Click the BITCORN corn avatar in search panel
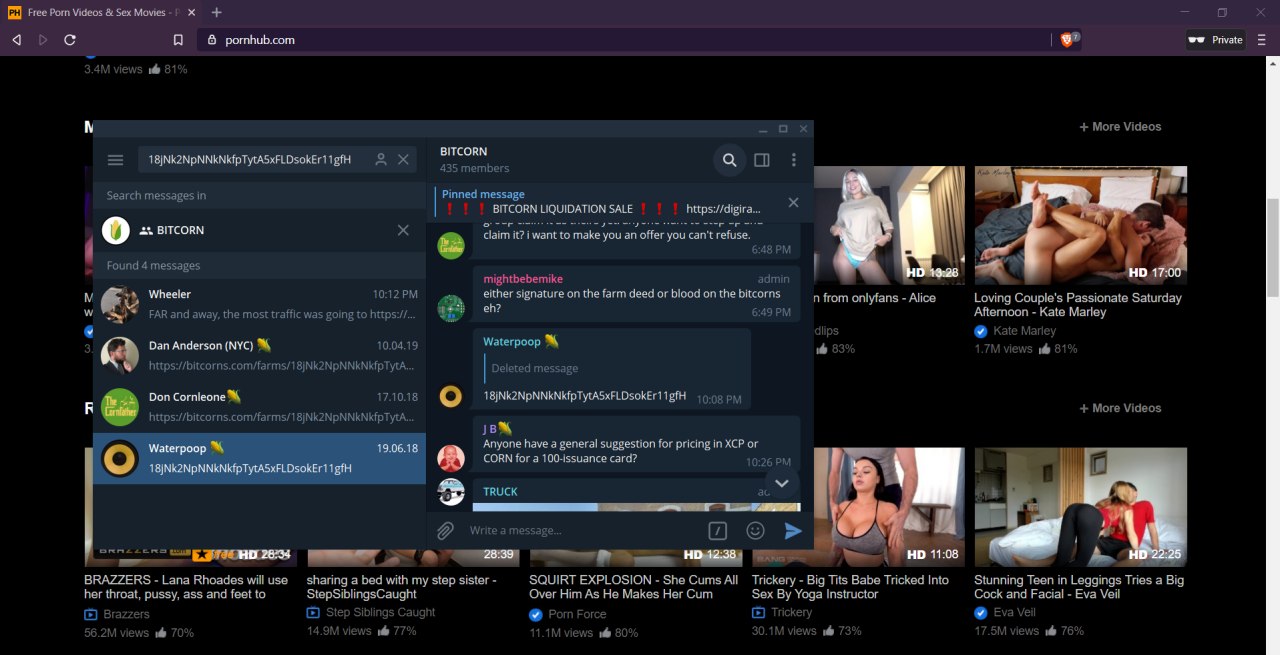This screenshot has height=655, width=1280. [x=116, y=230]
